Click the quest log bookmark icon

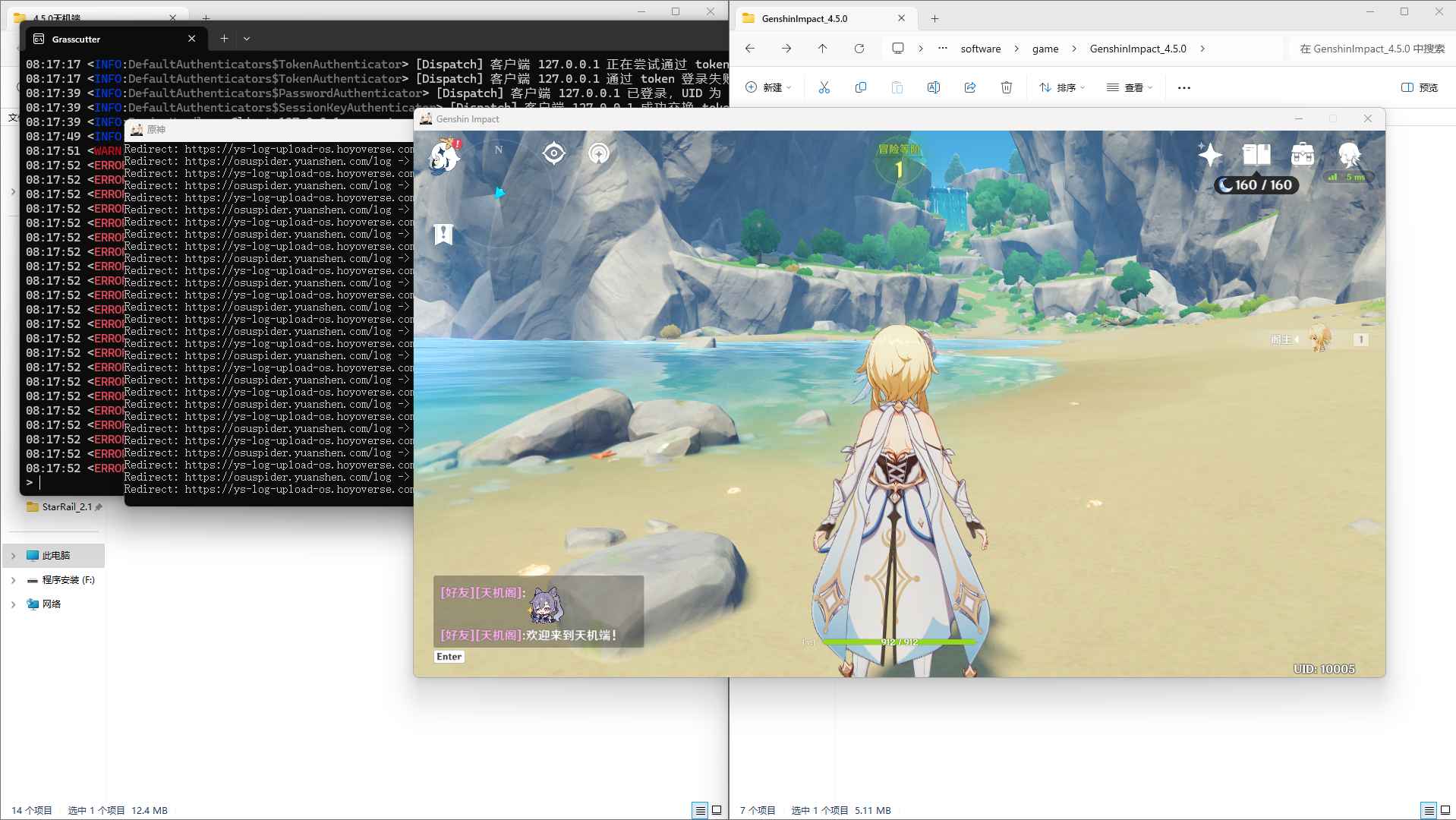pos(443,235)
